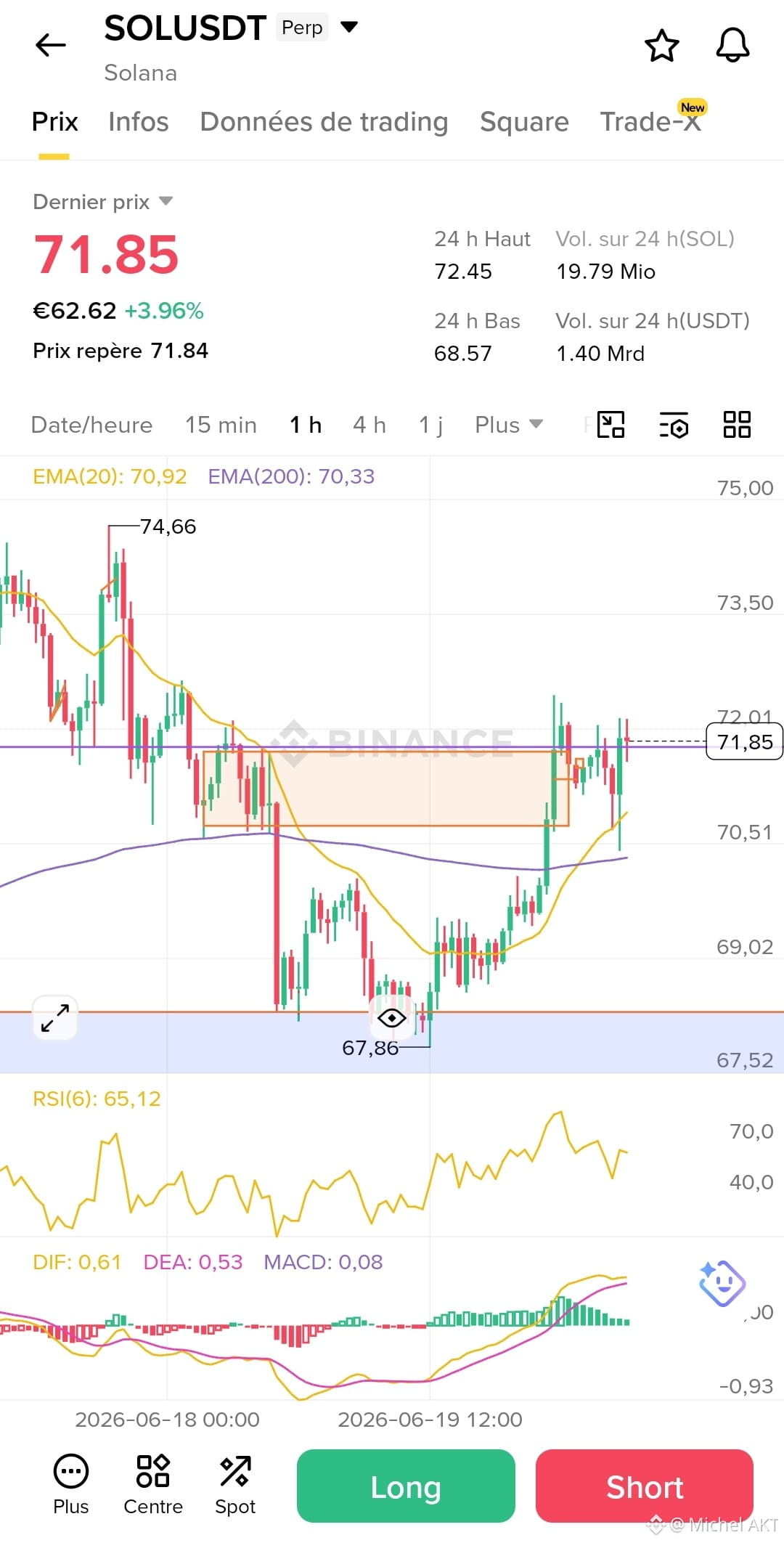Viewport: 784px width, 1543px height.
Task: Toggle the eye visibility icon on chart
Action: click(392, 1018)
